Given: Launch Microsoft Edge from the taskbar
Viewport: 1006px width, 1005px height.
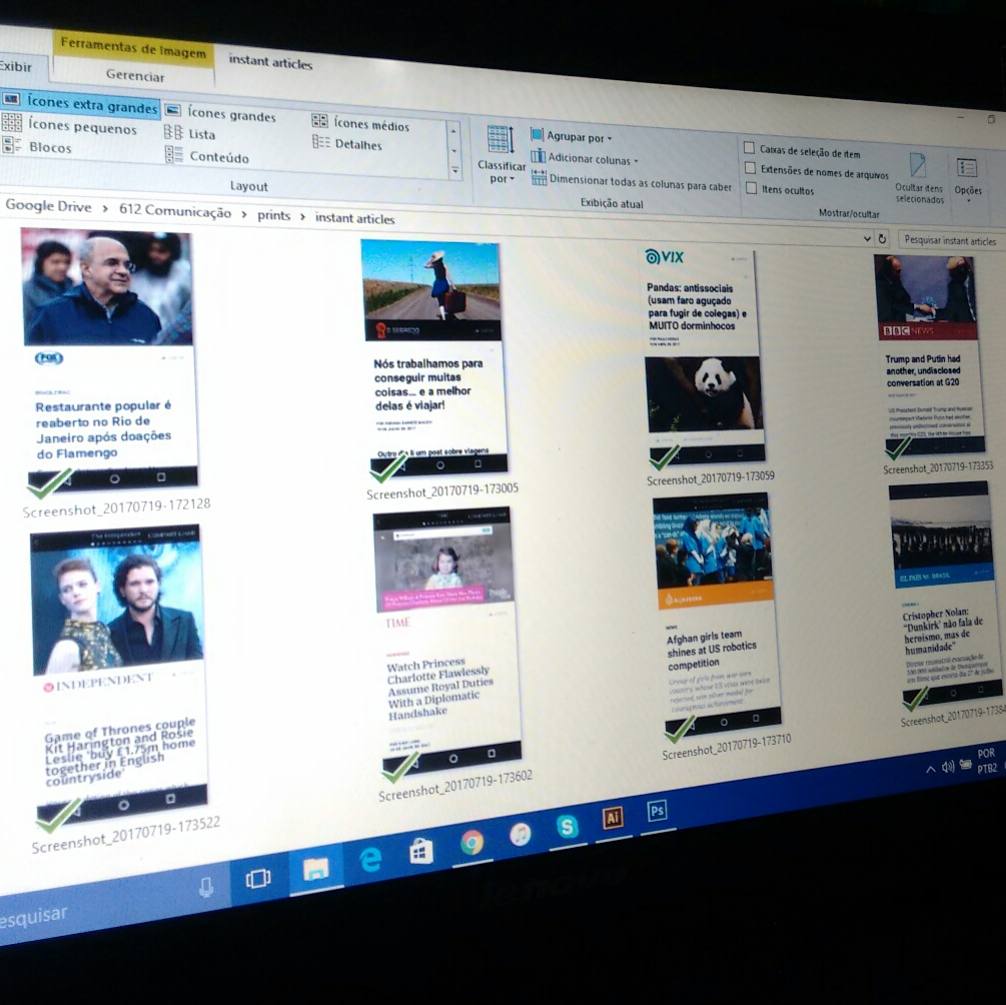Looking at the screenshot, I should tap(370, 859).
